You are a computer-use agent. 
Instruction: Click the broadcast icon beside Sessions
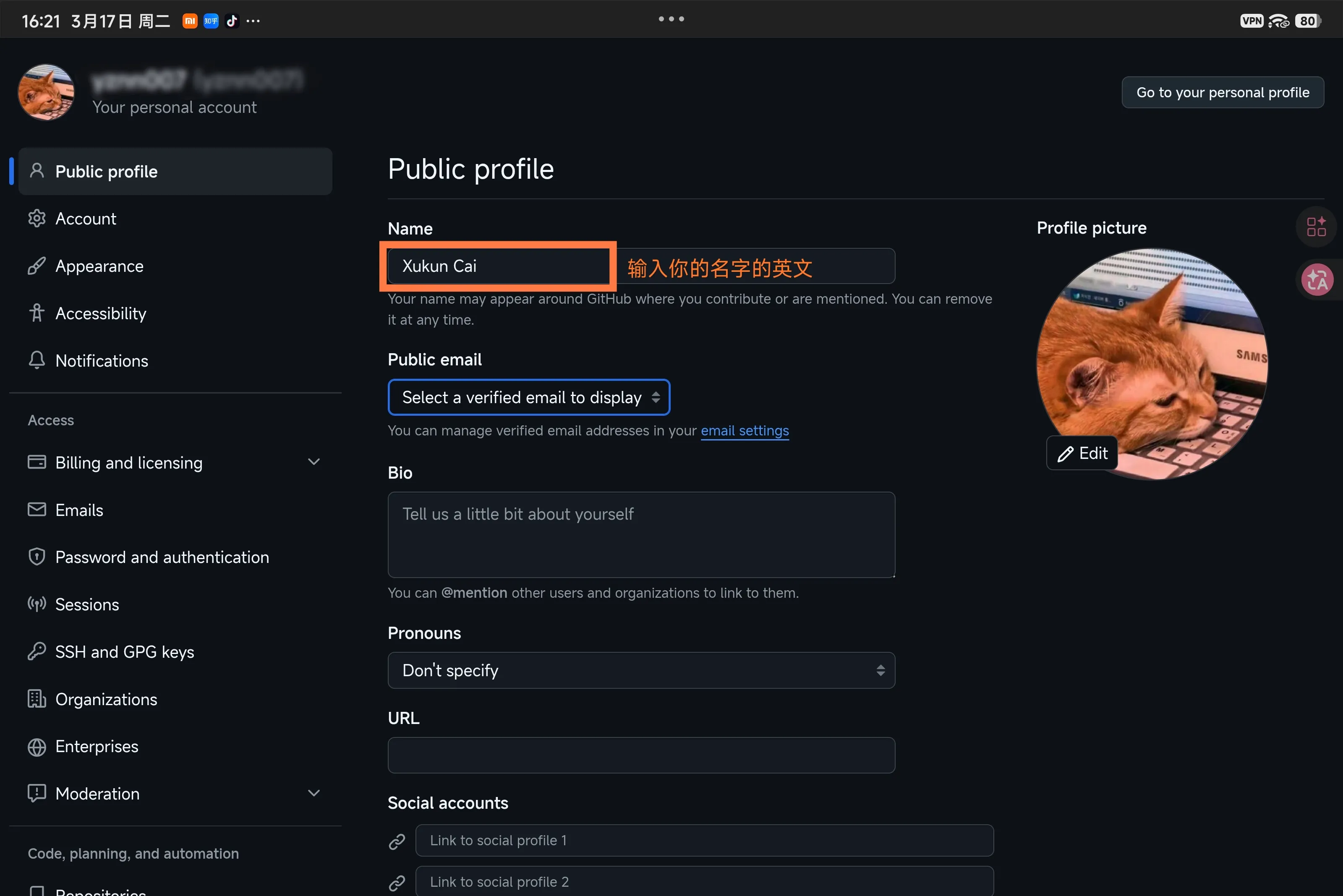pyautogui.click(x=37, y=604)
